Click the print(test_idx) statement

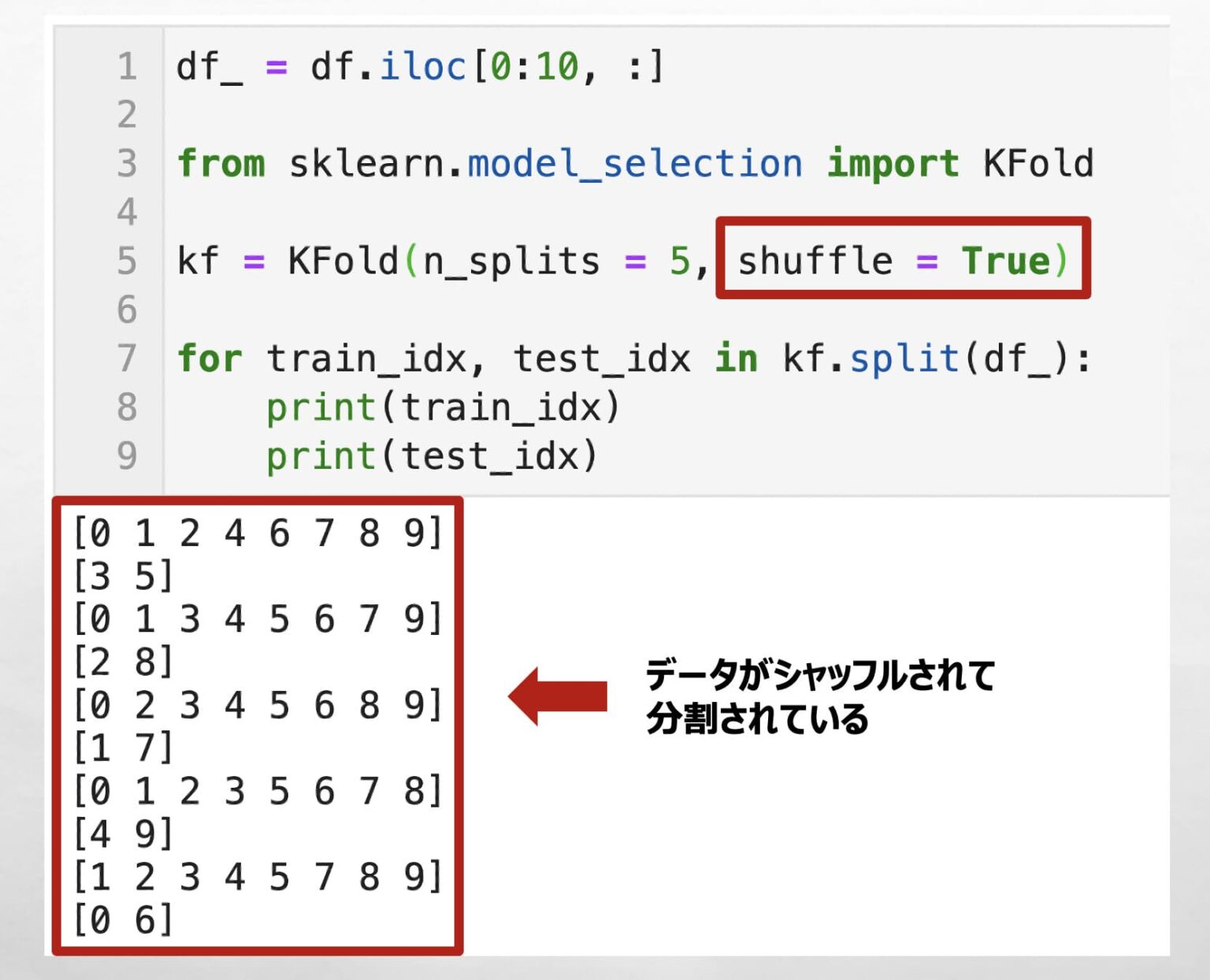click(x=433, y=455)
